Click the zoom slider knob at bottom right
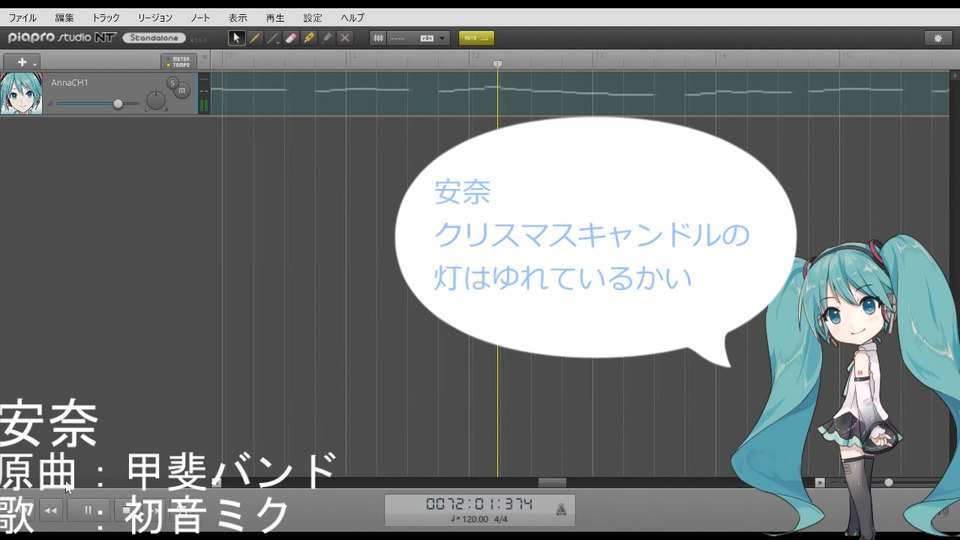 888,482
